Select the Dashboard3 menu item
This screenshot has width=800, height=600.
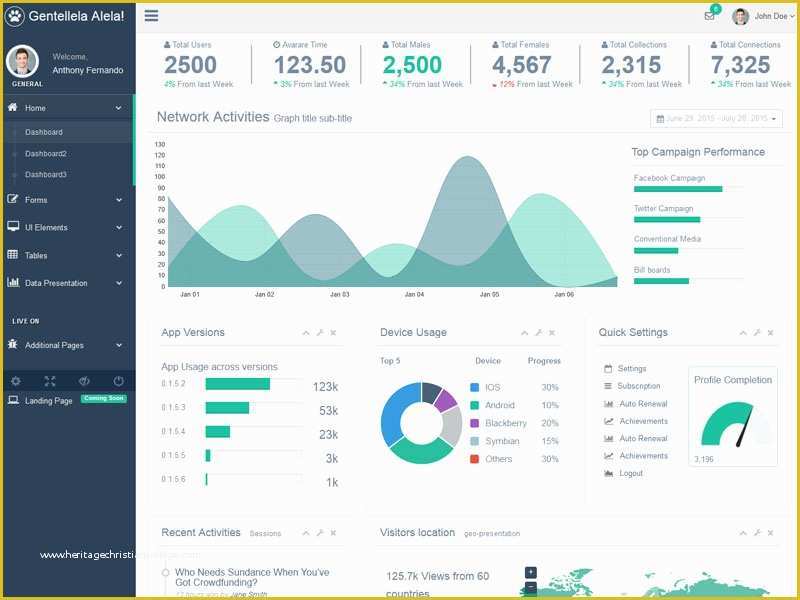pyautogui.click(x=46, y=174)
